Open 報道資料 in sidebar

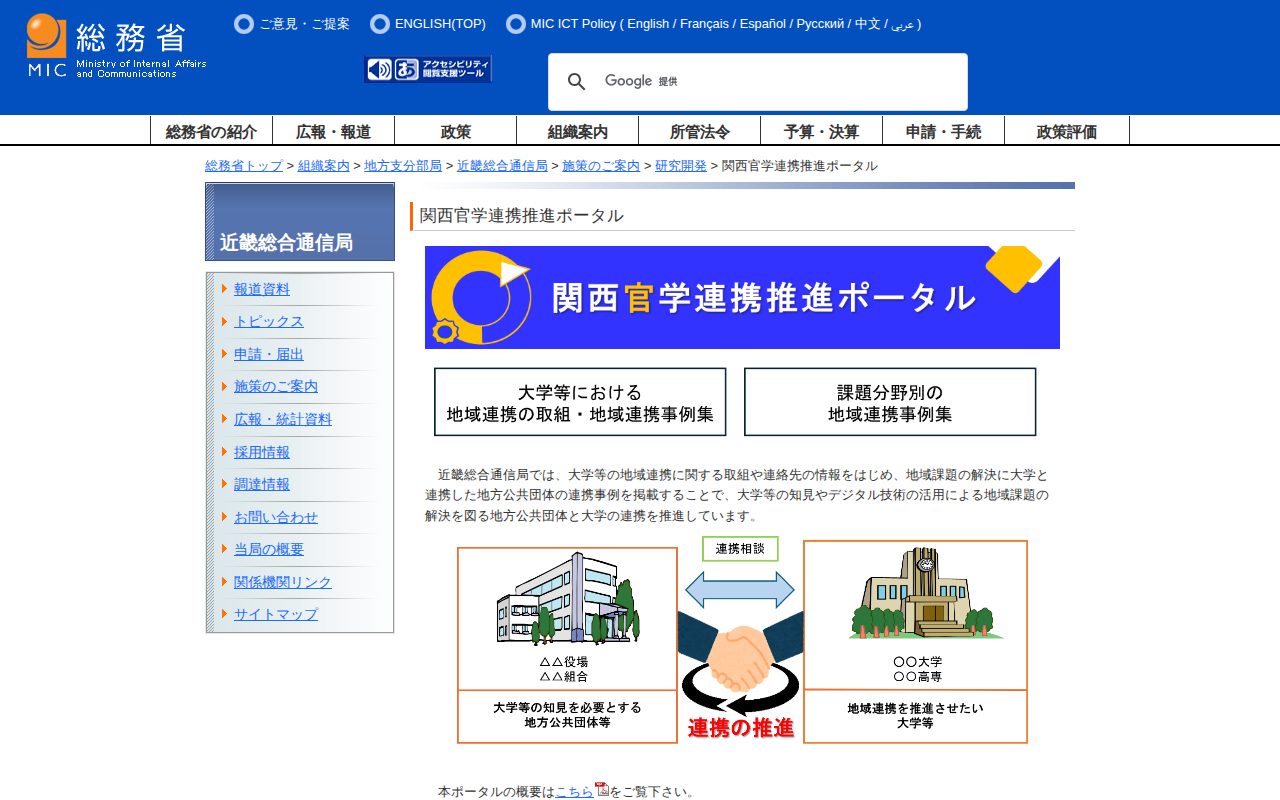coord(262,289)
